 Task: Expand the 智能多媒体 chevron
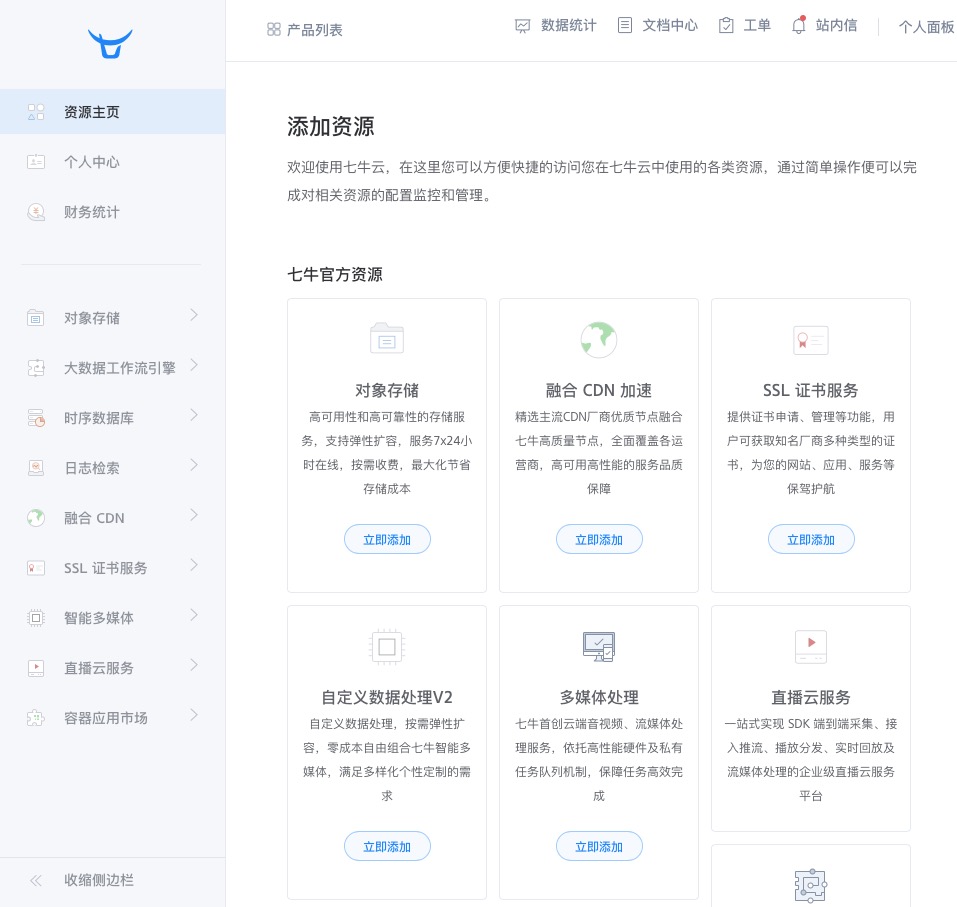pyautogui.click(x=194, y=615)
